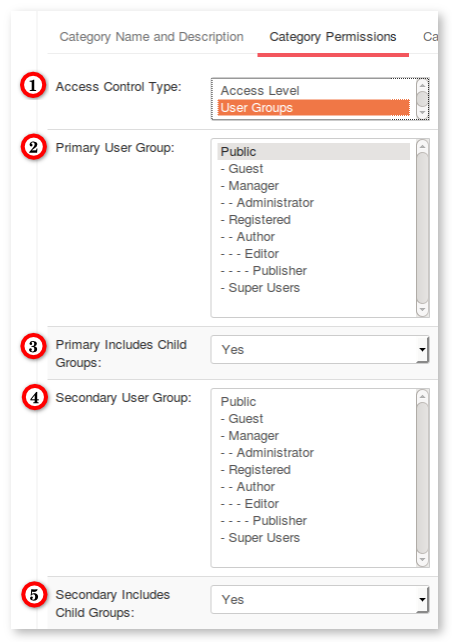Screen dimensions: 452x642
Task: Click the red numbered marker 4
Action: tap(34, 397)
